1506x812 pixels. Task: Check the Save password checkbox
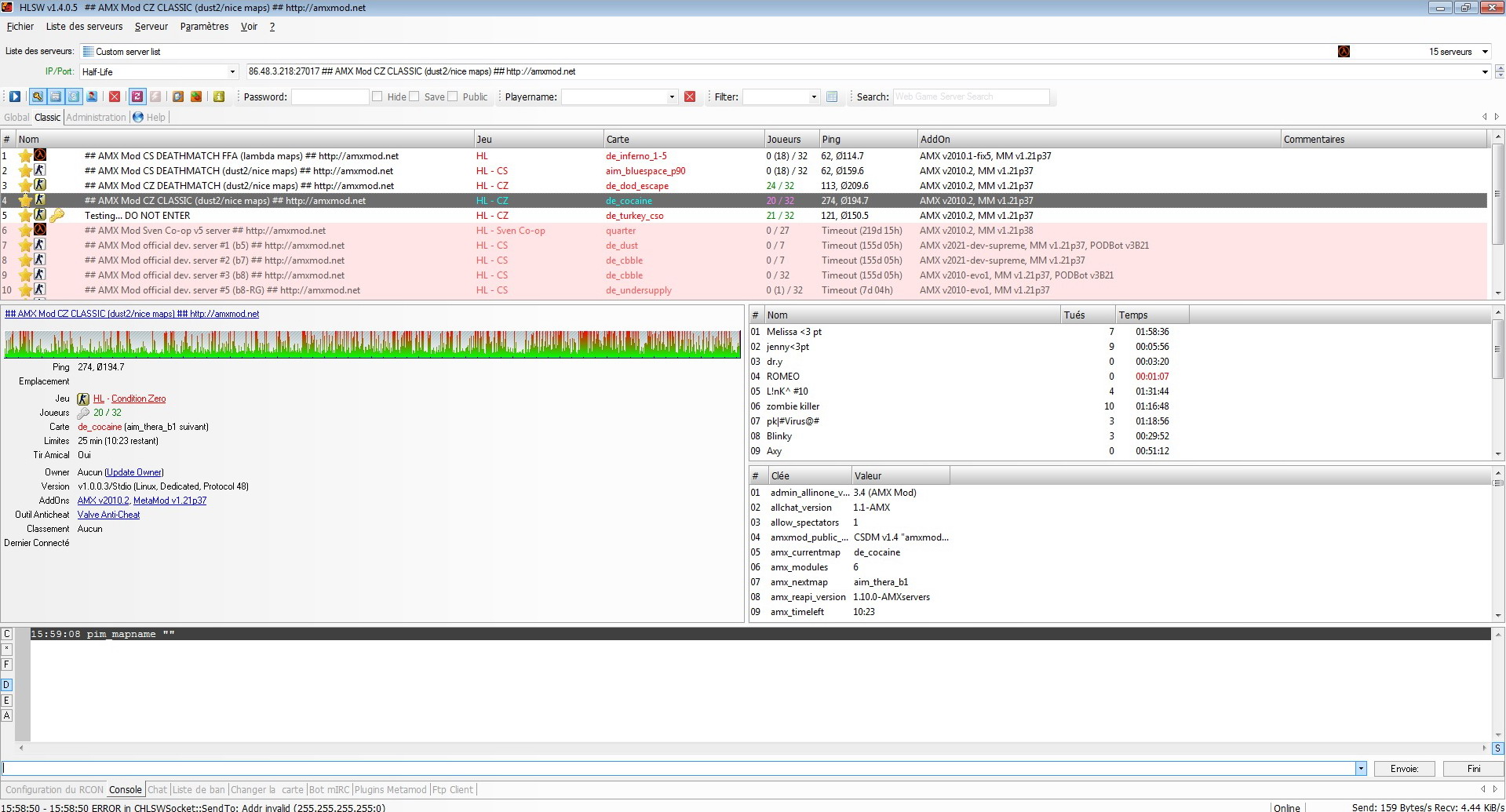pyautogui.click(x=414, y=96)
